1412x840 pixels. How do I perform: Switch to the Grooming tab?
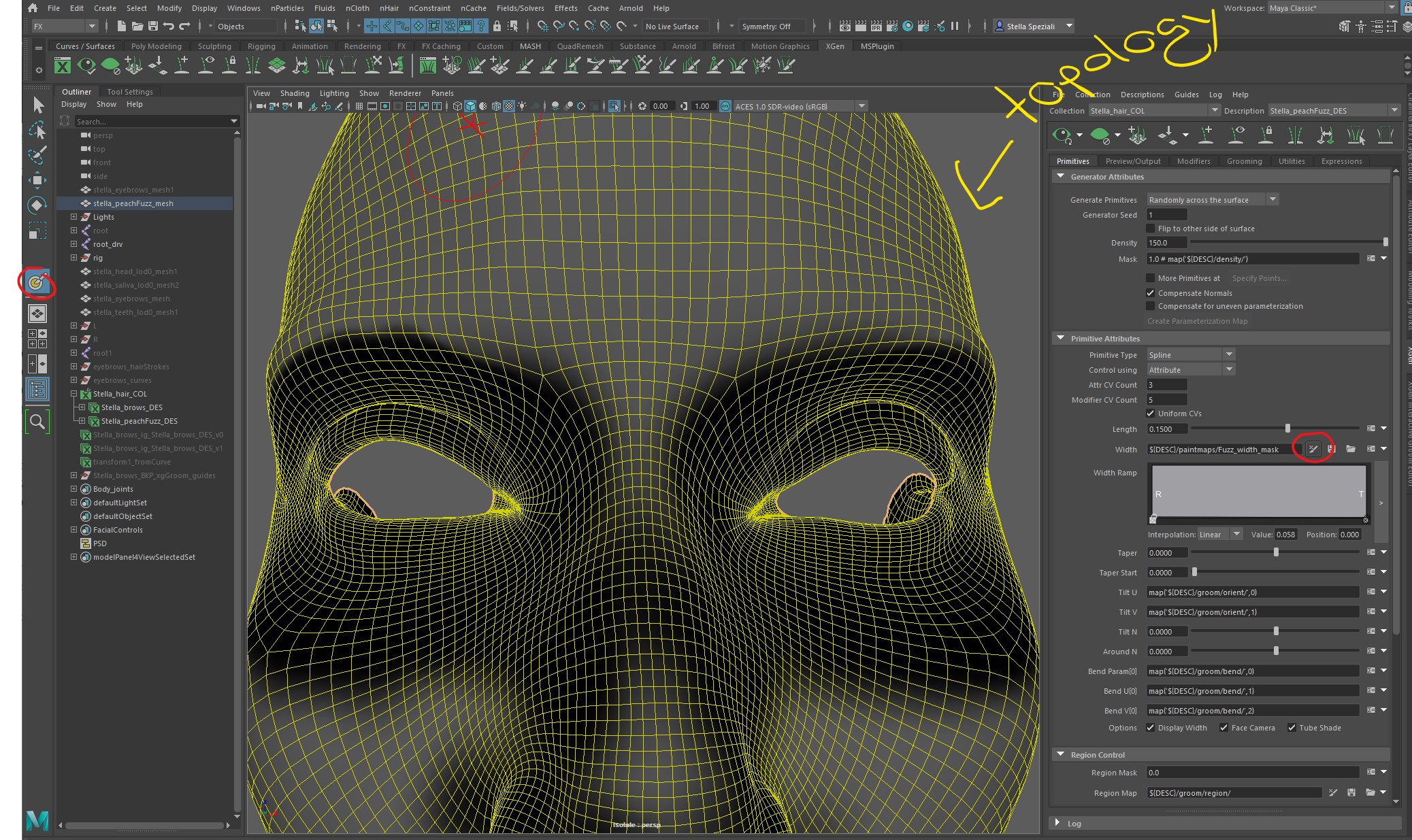coord(1244,161)
